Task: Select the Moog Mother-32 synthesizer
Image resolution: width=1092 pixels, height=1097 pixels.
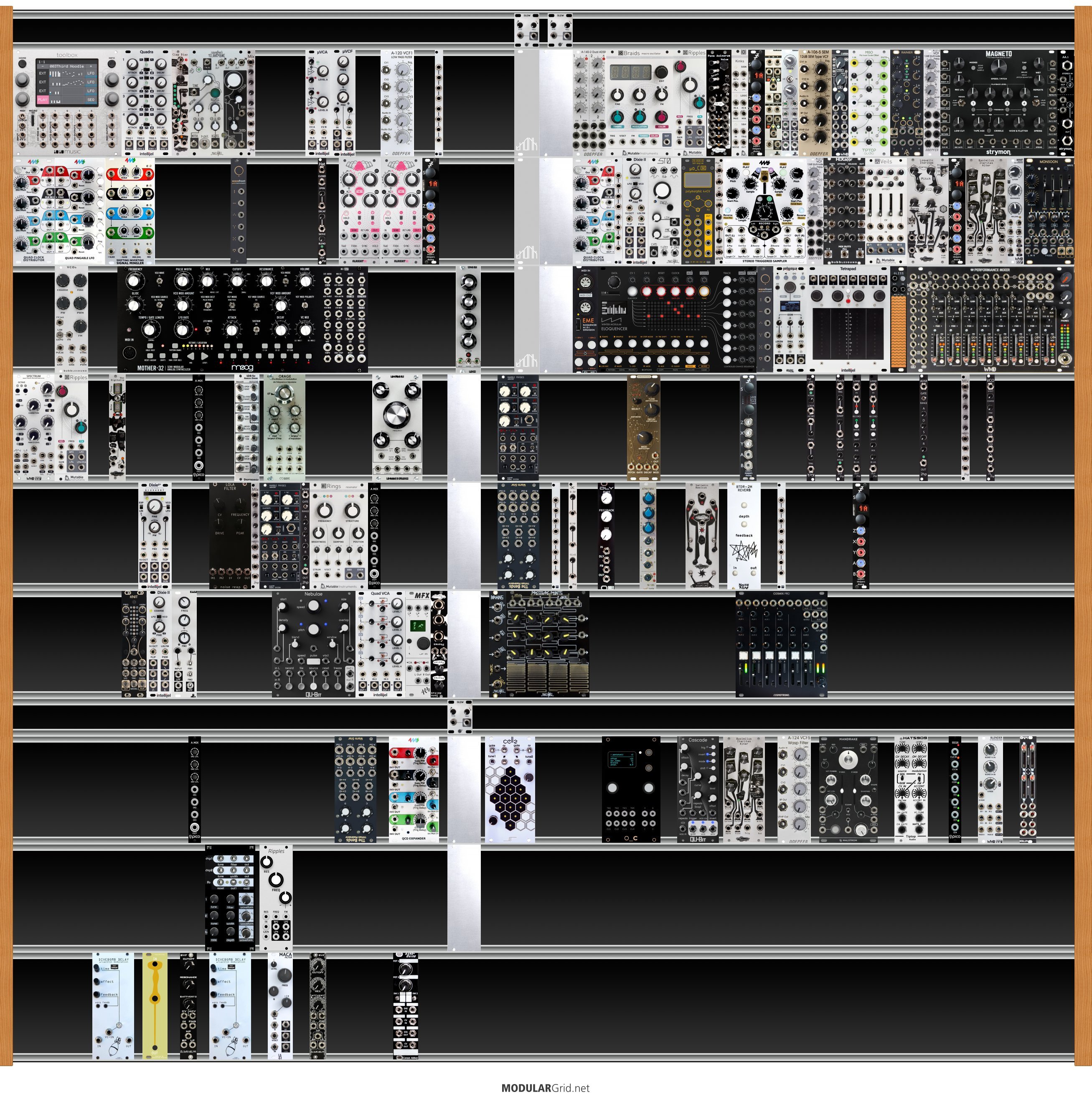Action: (242, 320)
